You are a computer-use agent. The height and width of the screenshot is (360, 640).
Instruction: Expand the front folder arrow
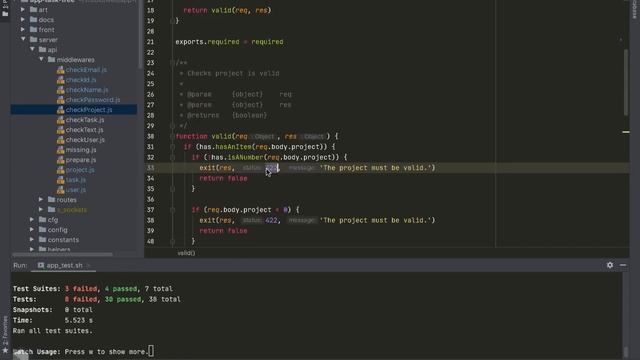pos(23,29)
